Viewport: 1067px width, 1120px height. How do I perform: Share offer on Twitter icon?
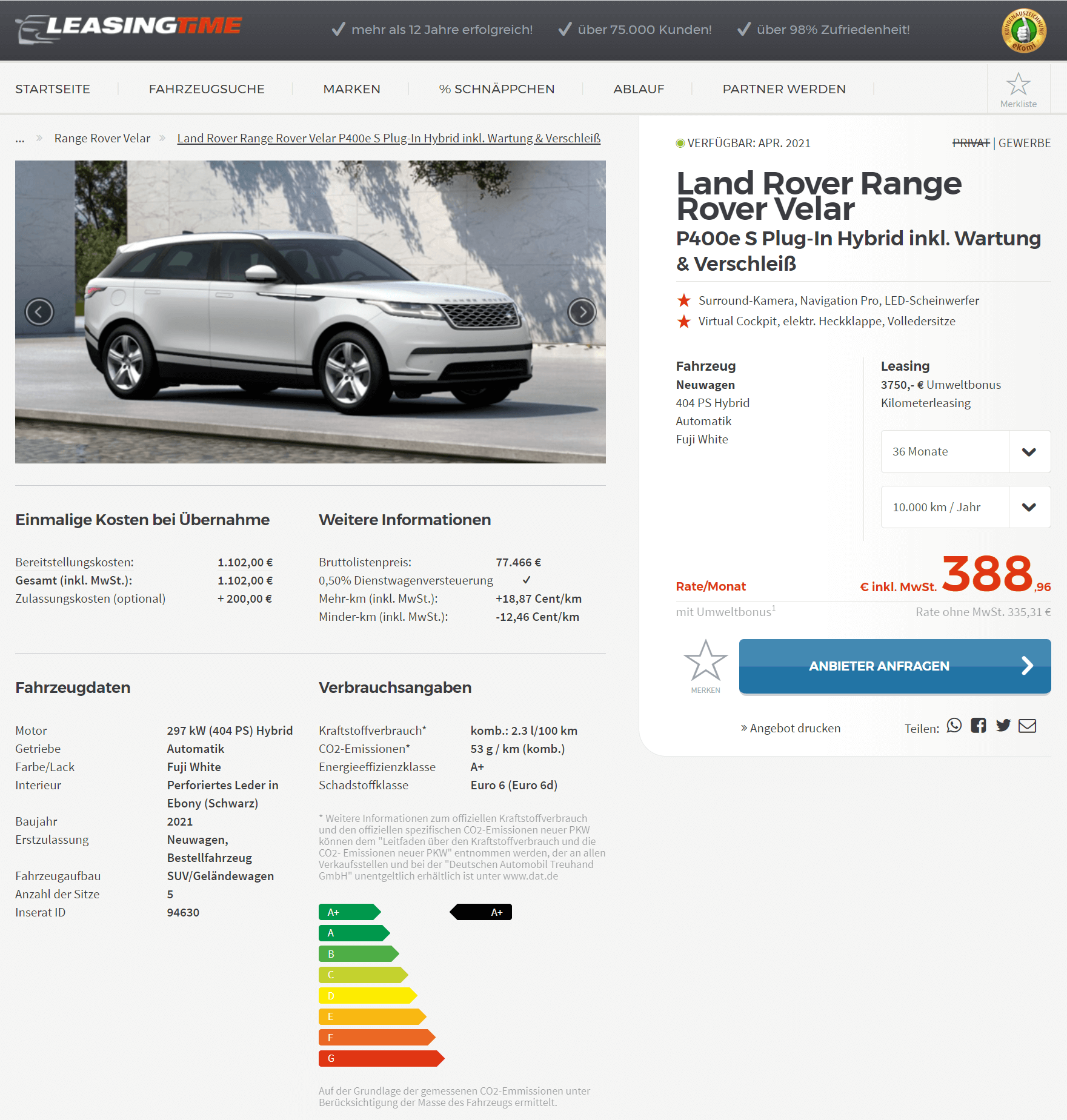(x=1003, y=726)
